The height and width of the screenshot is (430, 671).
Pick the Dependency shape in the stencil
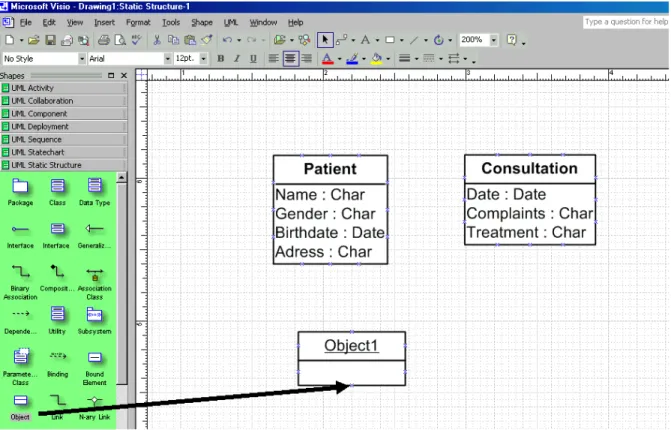pyautogui.click(x=20, y=321)
